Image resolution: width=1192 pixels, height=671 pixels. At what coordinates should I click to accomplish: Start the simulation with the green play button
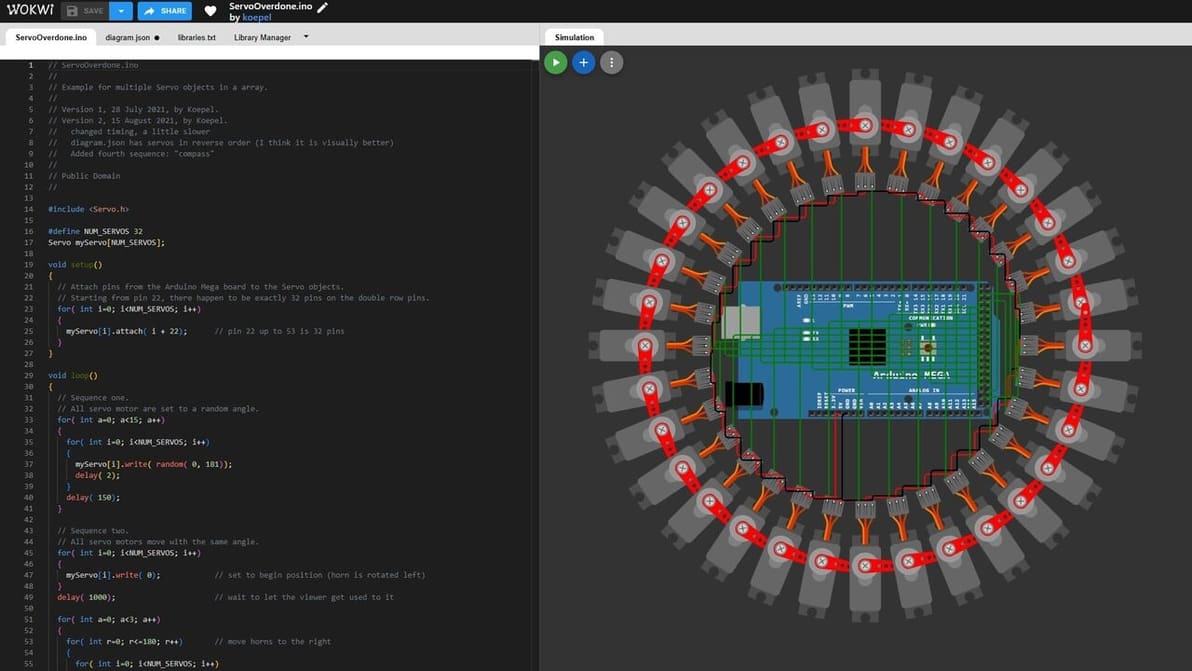555,62
